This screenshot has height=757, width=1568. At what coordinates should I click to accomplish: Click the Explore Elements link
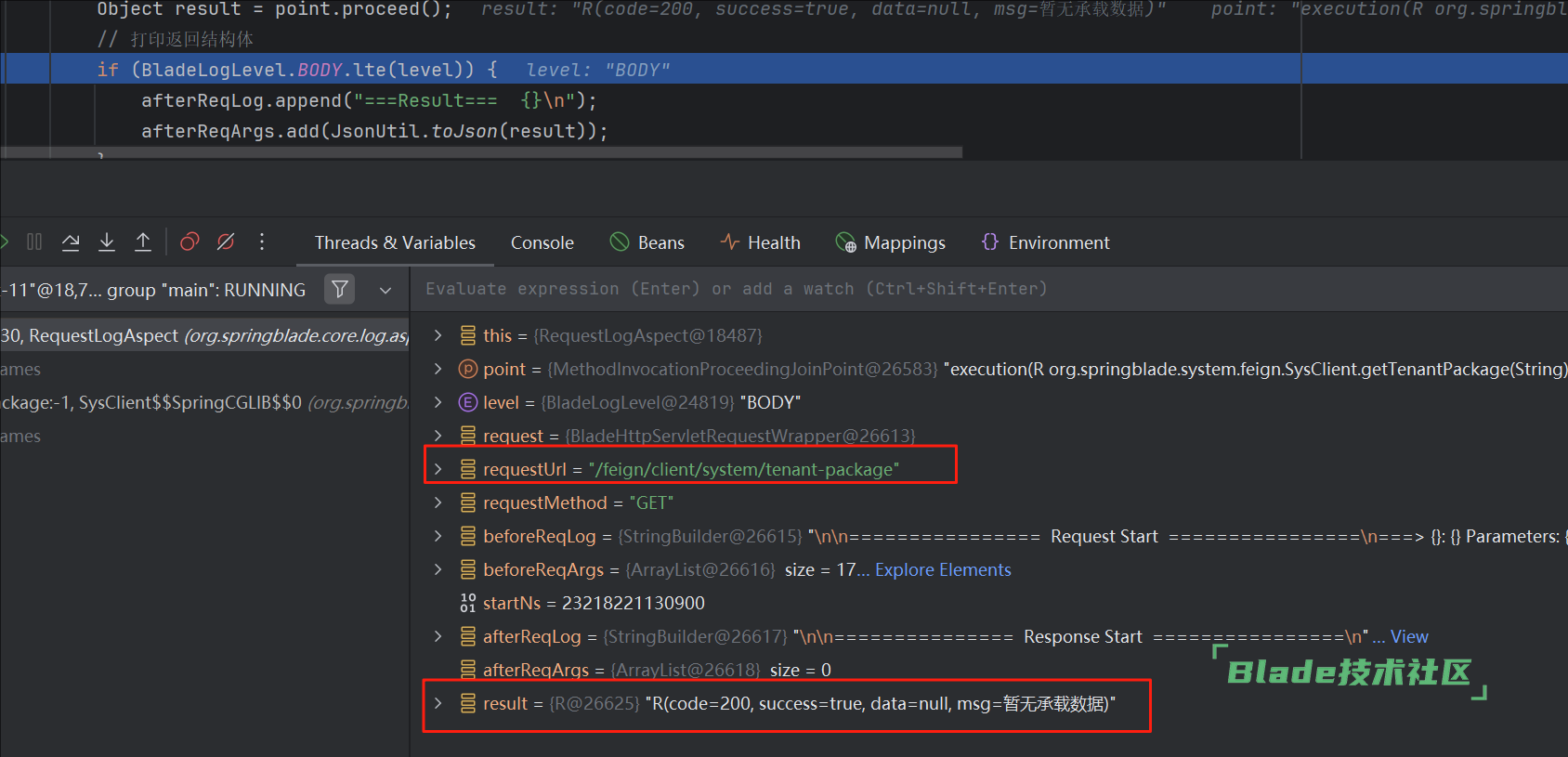[943, 569]
